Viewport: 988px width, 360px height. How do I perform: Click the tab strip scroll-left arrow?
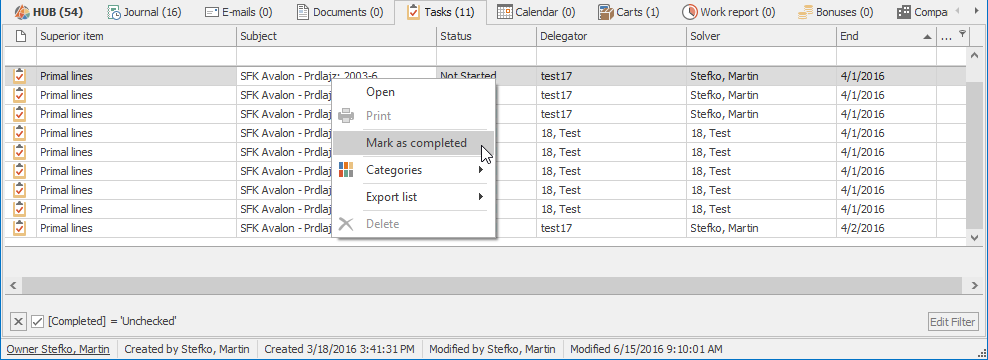(x=958, y=11)
